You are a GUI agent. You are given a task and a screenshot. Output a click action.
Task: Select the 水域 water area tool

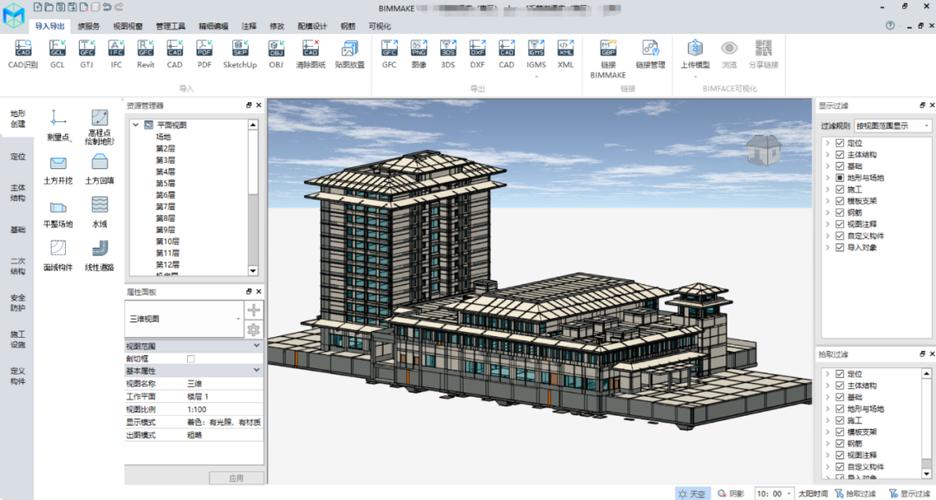click(x=99, y=213)
